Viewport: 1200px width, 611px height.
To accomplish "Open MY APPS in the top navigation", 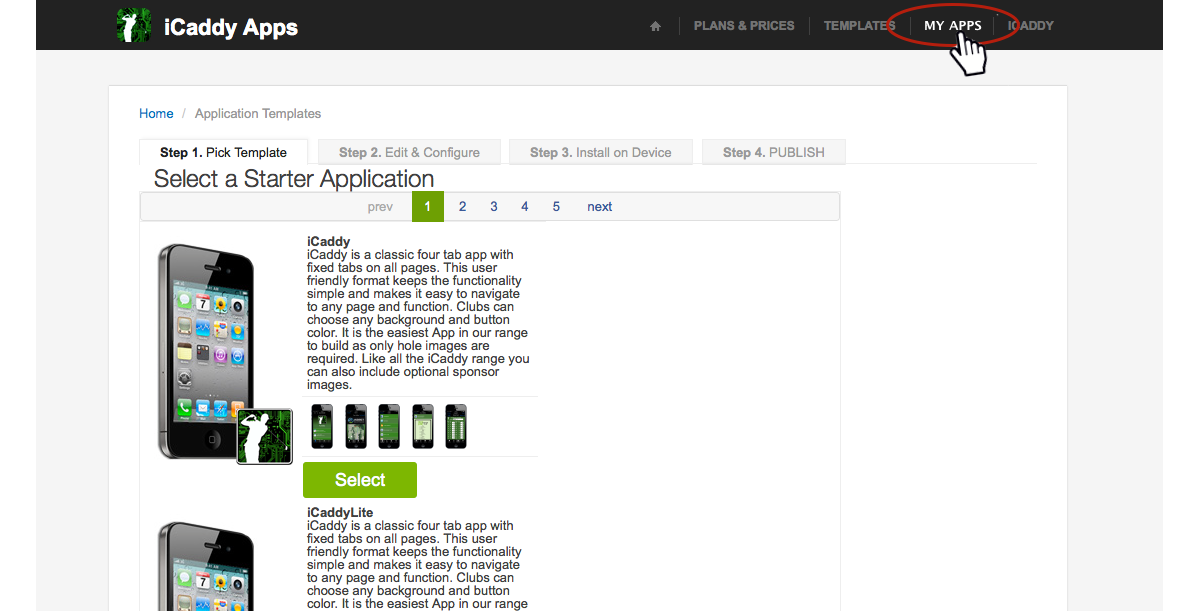I will coord(953,26).
